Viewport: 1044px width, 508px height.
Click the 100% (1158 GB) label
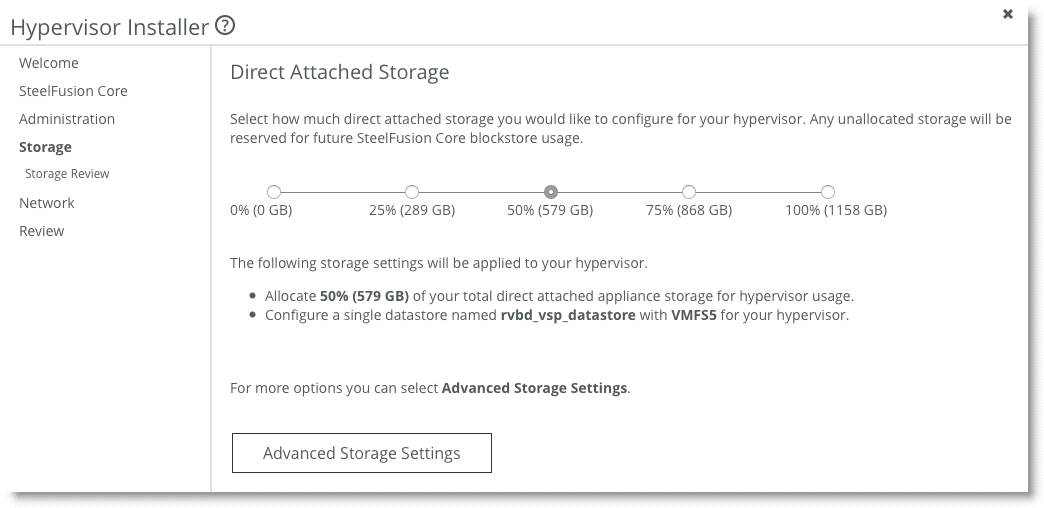pyautogui.click(x=836, y=211)
